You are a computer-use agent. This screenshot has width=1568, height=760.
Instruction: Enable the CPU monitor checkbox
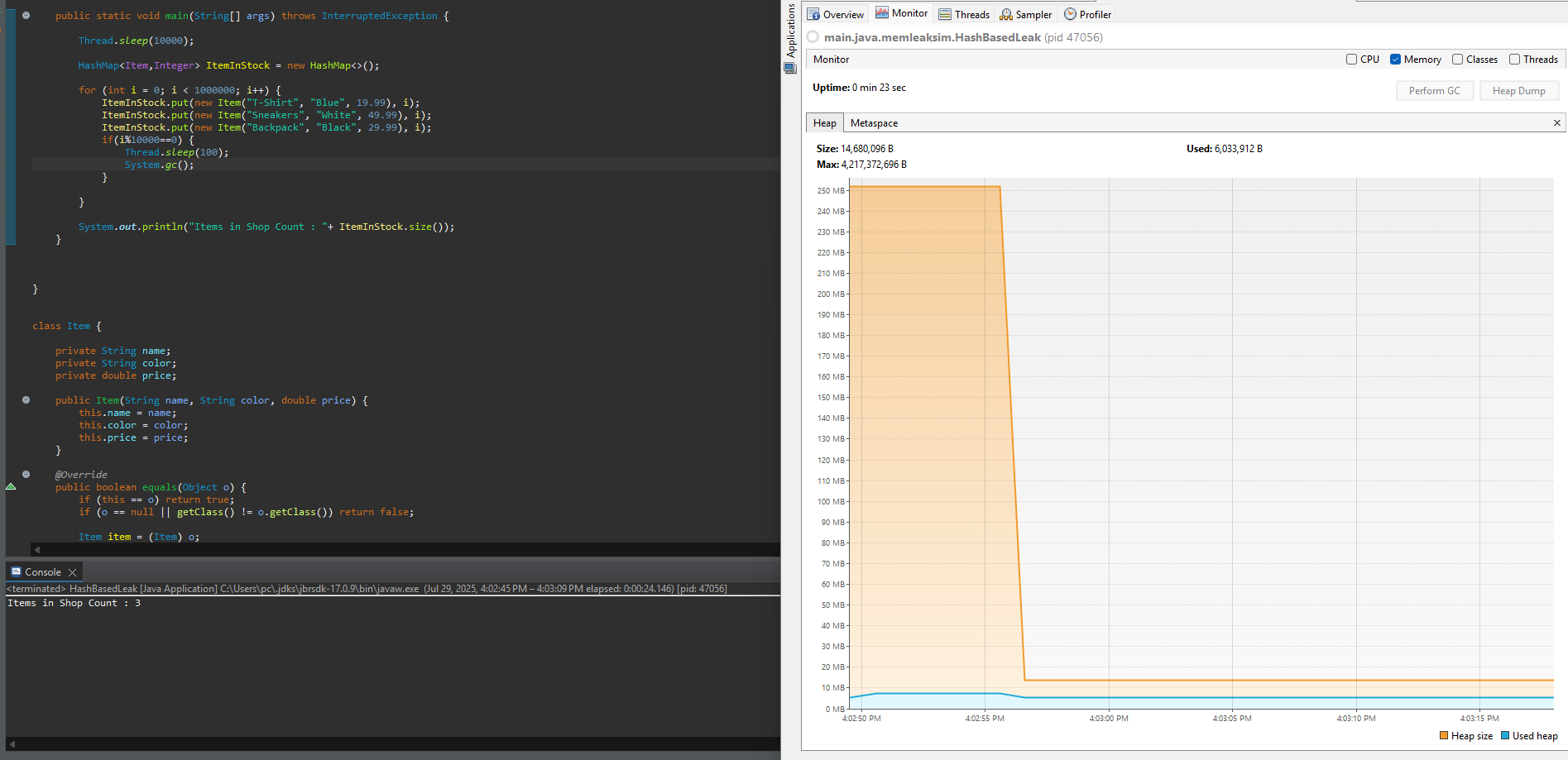pyautogui.click(x=1351, y=60)
